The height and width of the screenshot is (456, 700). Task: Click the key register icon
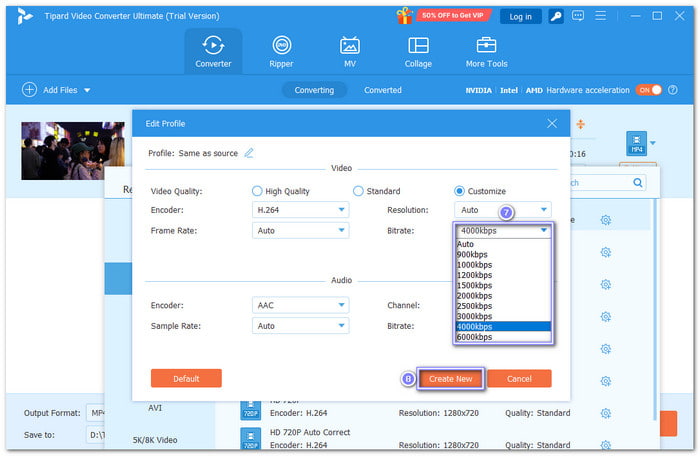[556, 17]
